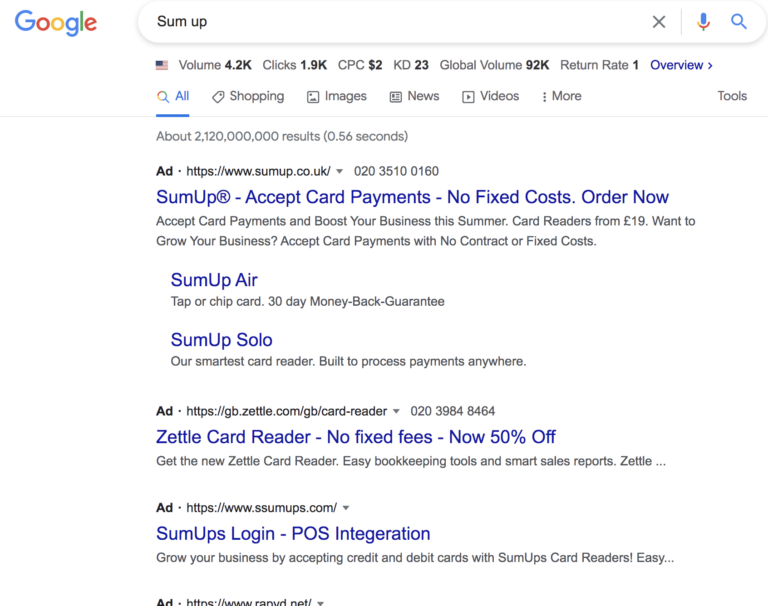This screenshot has width=768, height=606.
Task: Expand dropdown arrow next to rapyd.net URL
Action: pyautogui.click(x=320, y=603)
